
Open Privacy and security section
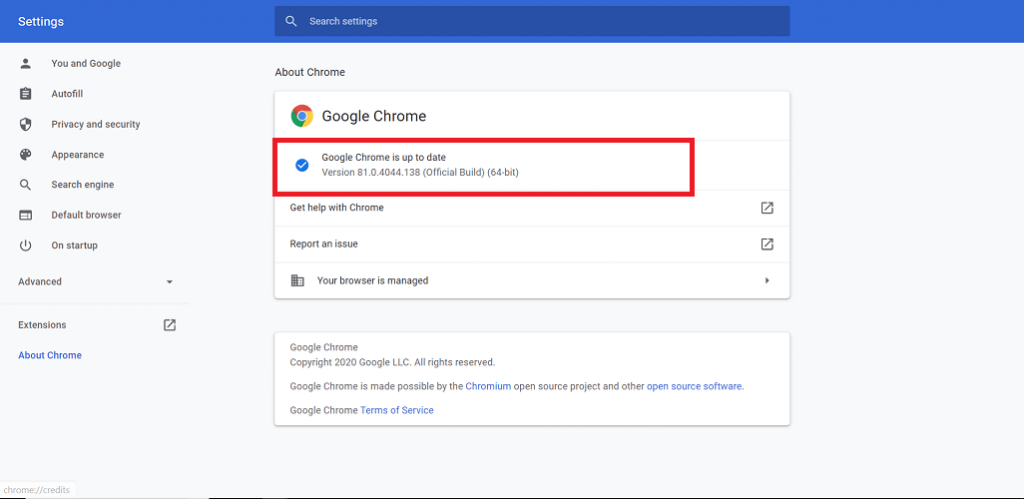tap(96, 124)
